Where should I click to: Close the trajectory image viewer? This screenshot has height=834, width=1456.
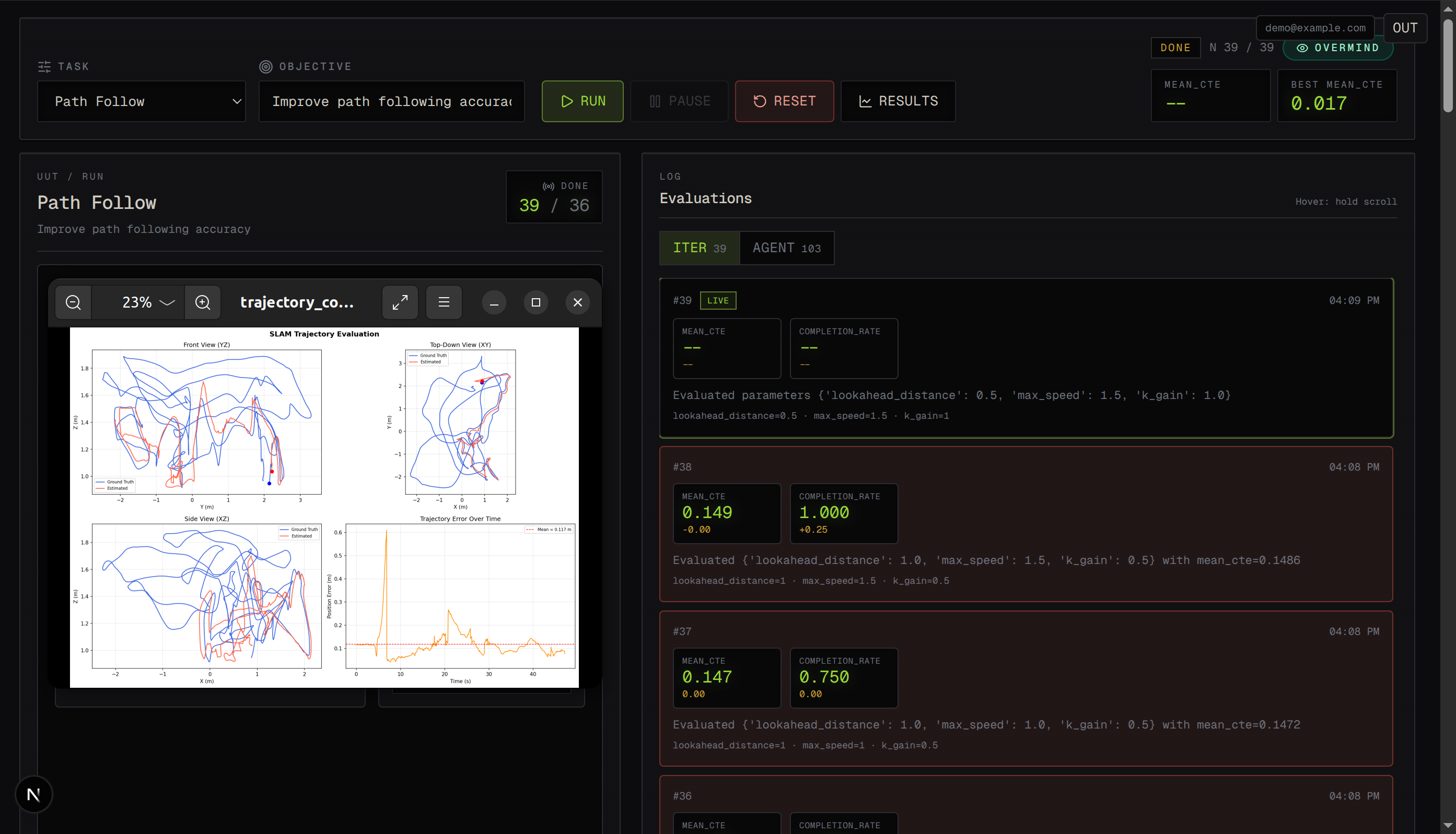coord(578,302)
